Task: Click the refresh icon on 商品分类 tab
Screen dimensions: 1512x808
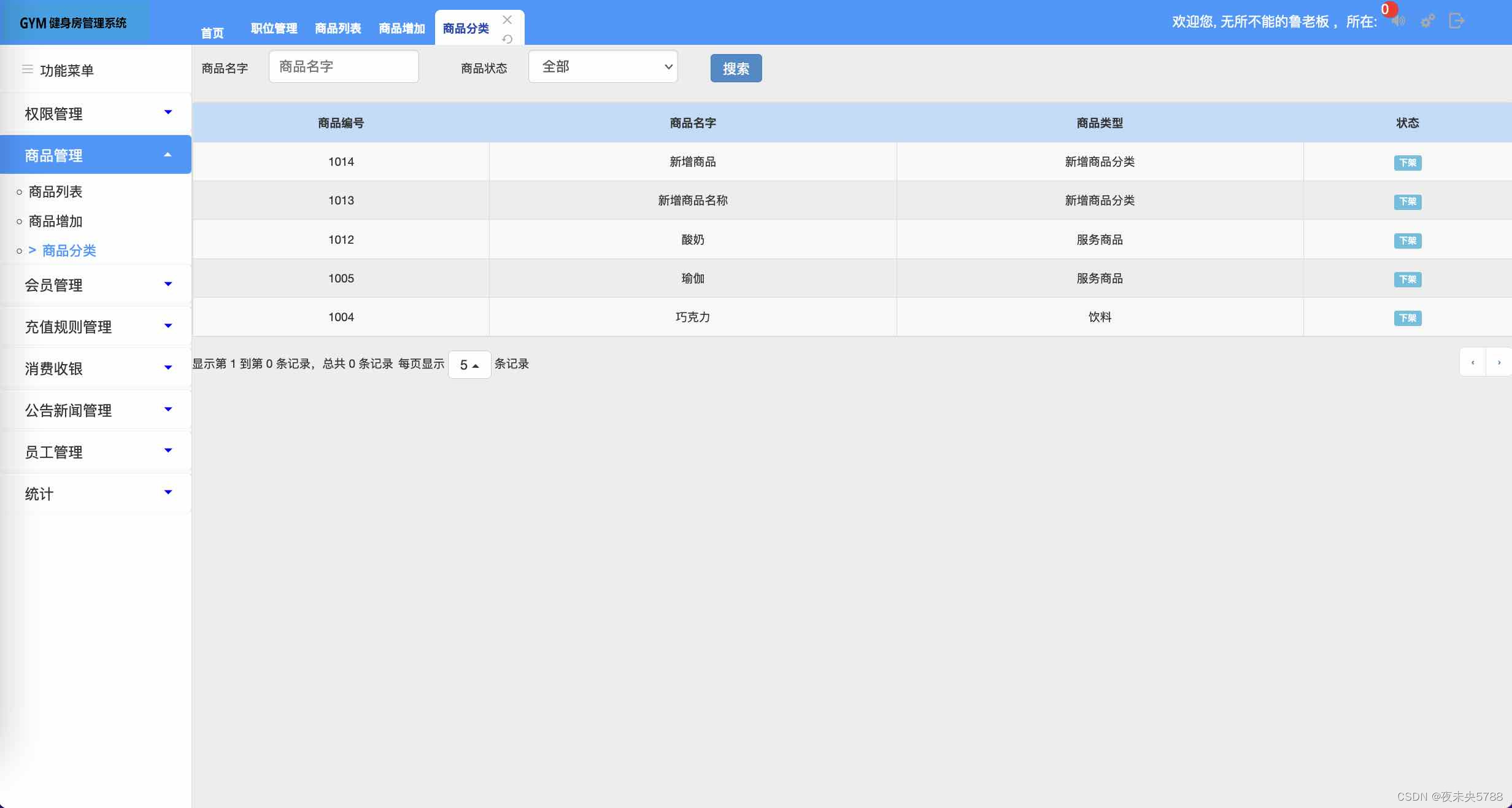Action: [x=507, y=39]
